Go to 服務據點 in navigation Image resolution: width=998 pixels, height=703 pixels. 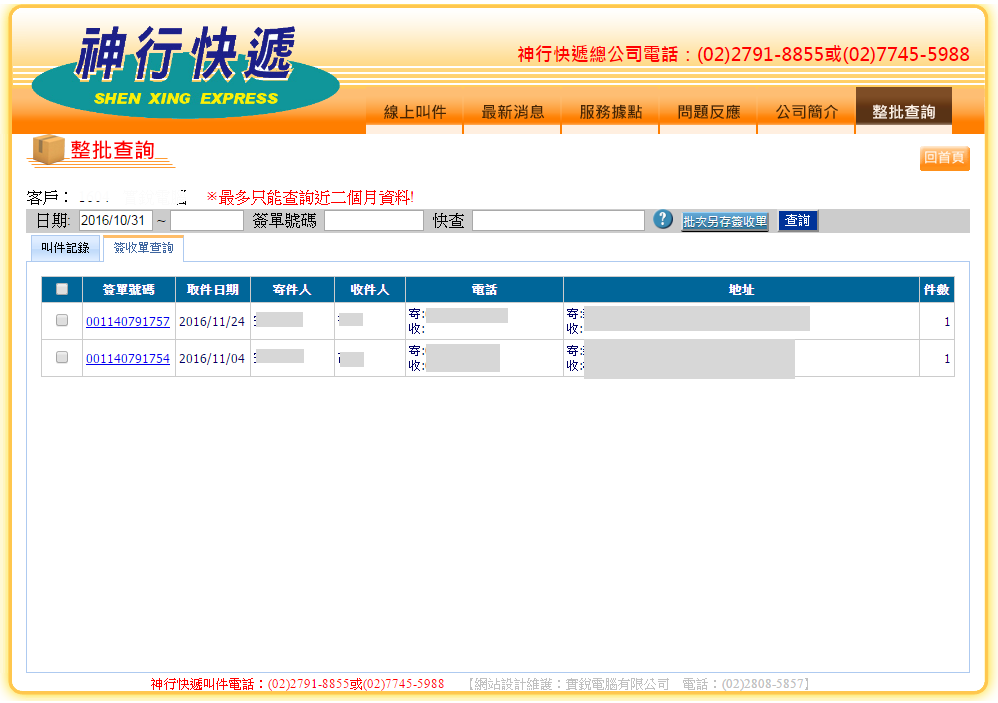[x=610, y=112]
